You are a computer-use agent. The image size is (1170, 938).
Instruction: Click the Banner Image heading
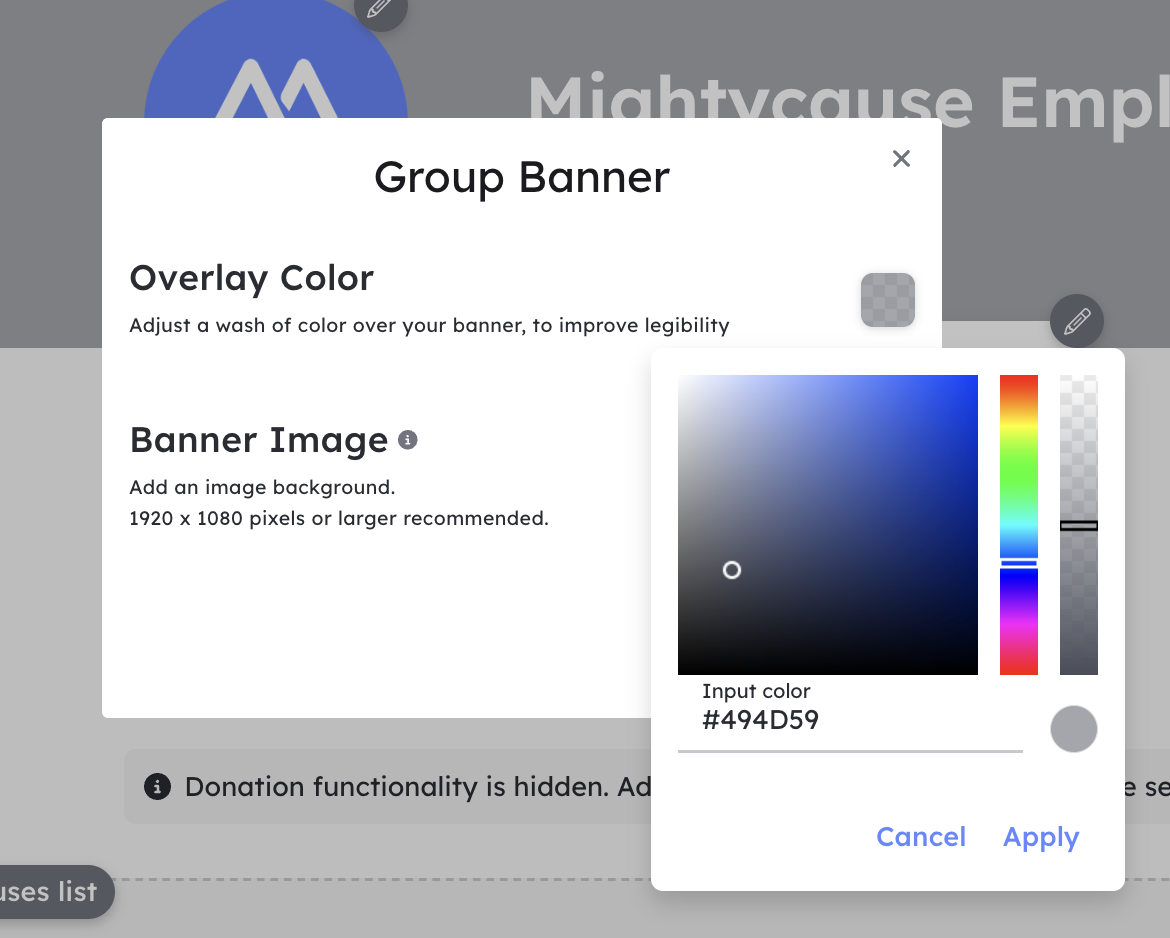[259, 440]
